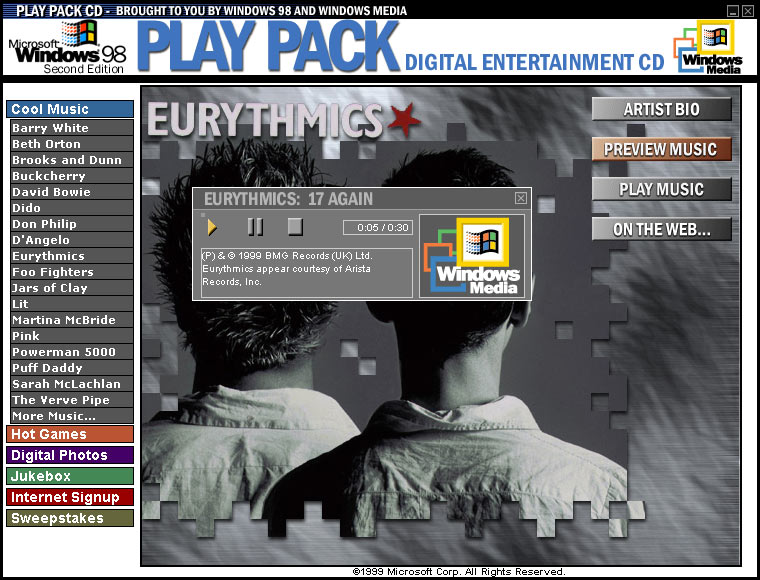Click the Eurythmics title with red star

(284, 119)
